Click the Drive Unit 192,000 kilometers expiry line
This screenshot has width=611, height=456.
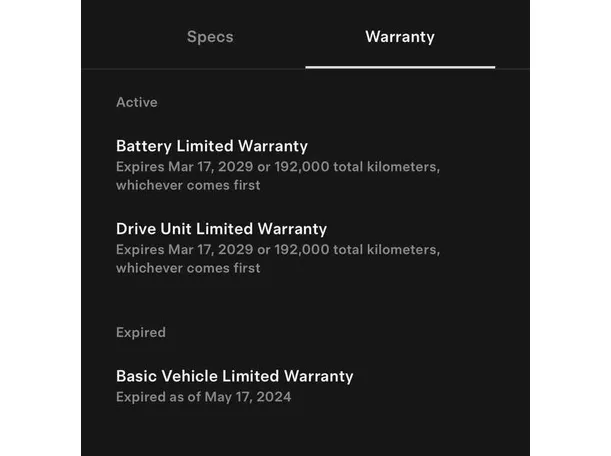coord(278,249)
